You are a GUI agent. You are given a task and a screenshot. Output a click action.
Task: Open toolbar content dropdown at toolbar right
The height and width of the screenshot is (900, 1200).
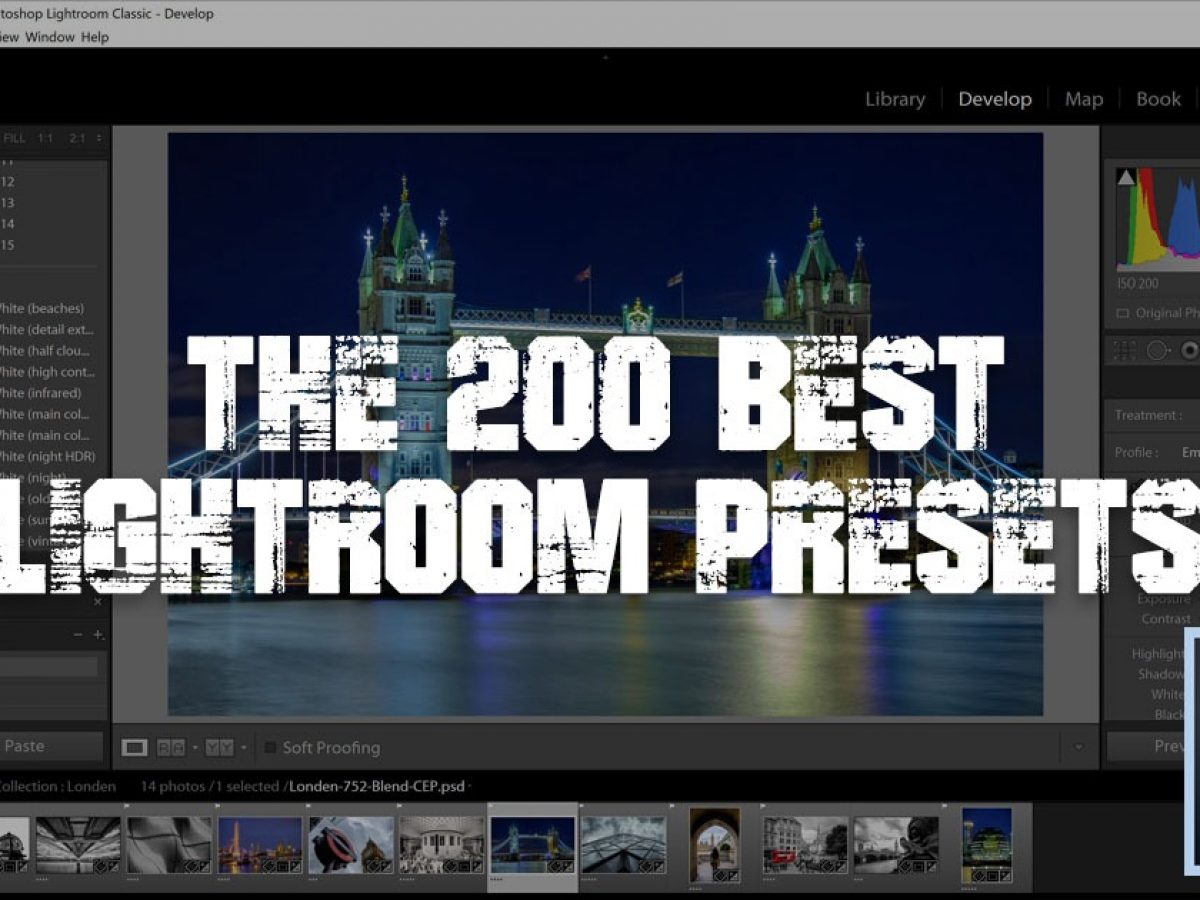coord(1078,747)
